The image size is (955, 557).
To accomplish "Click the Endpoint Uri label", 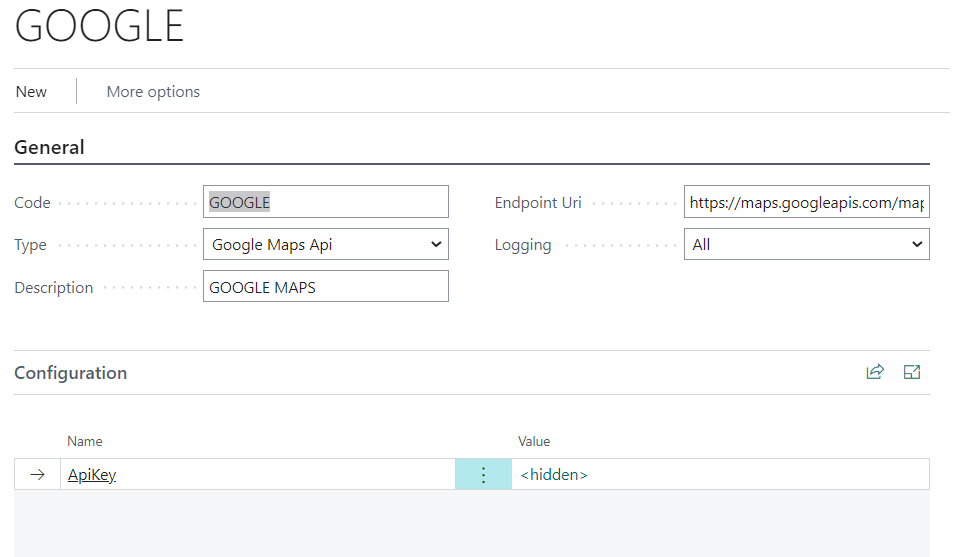I will 538,203.
